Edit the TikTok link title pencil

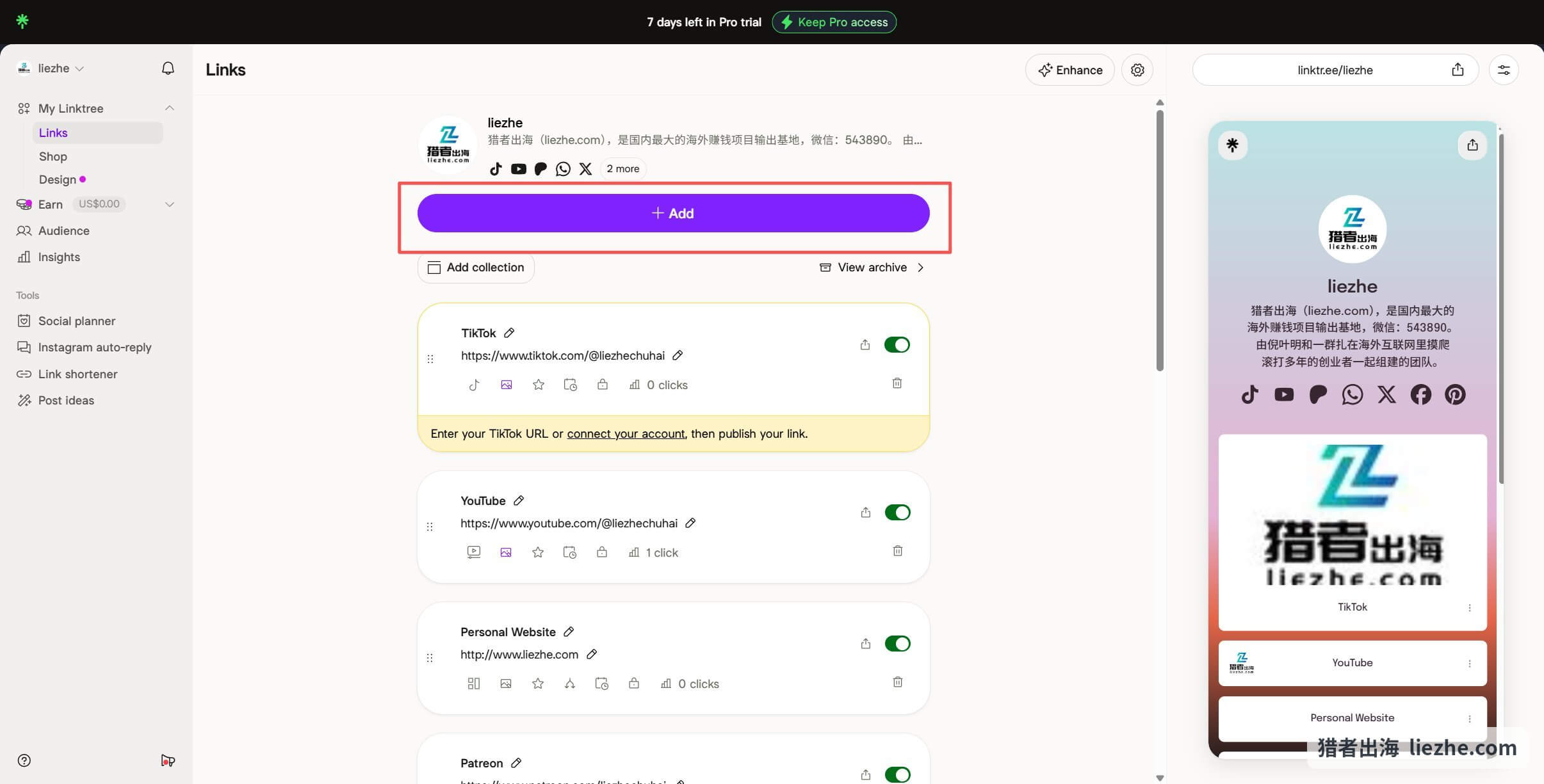(509, 333)
